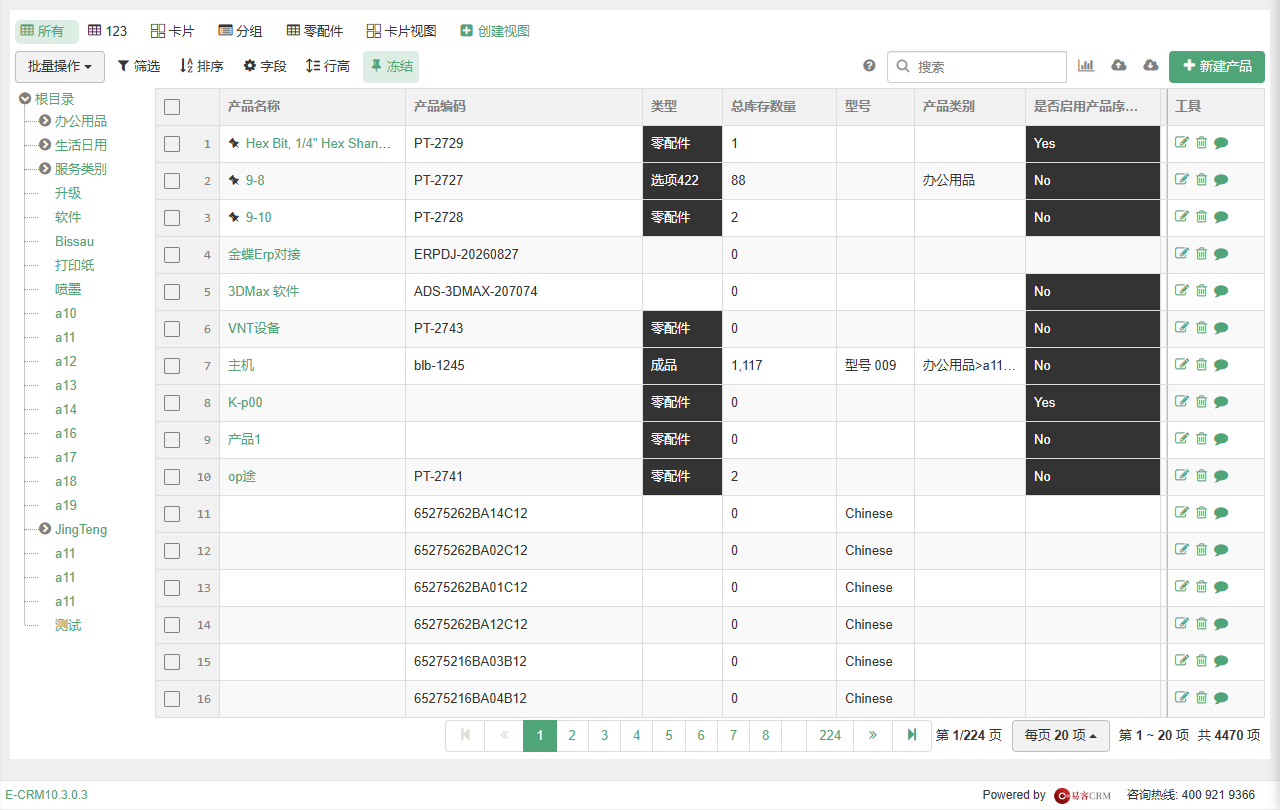Viewport: 1280px width, 810px height.
Task: Switch to the 卡片视图 tab
Action: tap(401, 31)
